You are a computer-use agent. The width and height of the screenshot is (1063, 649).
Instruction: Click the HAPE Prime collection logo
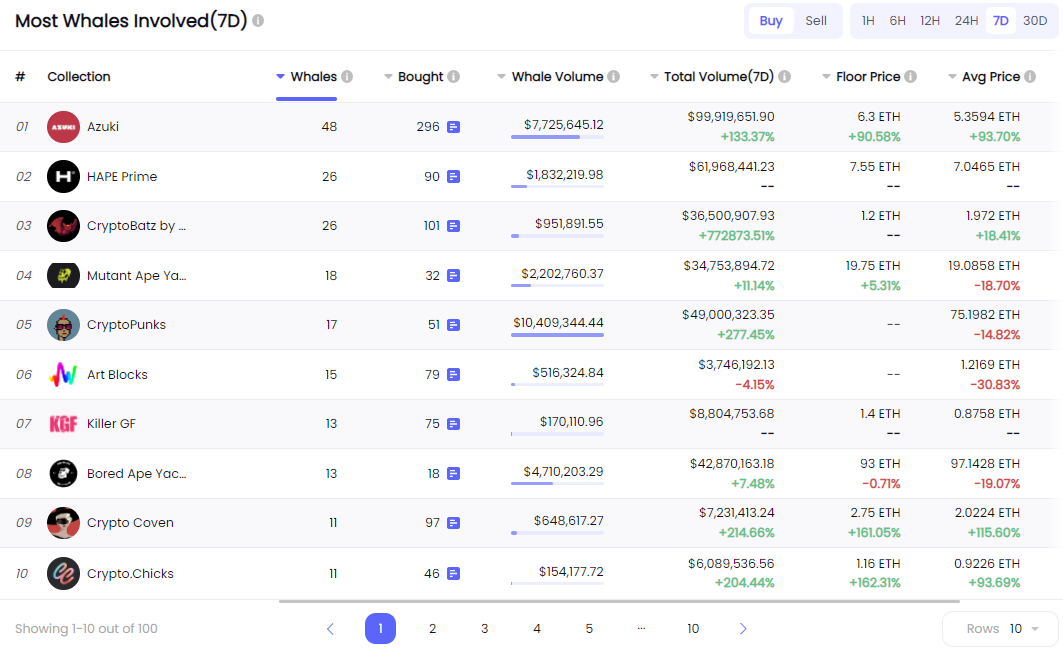pyautogui.click(x=63, y=176)
